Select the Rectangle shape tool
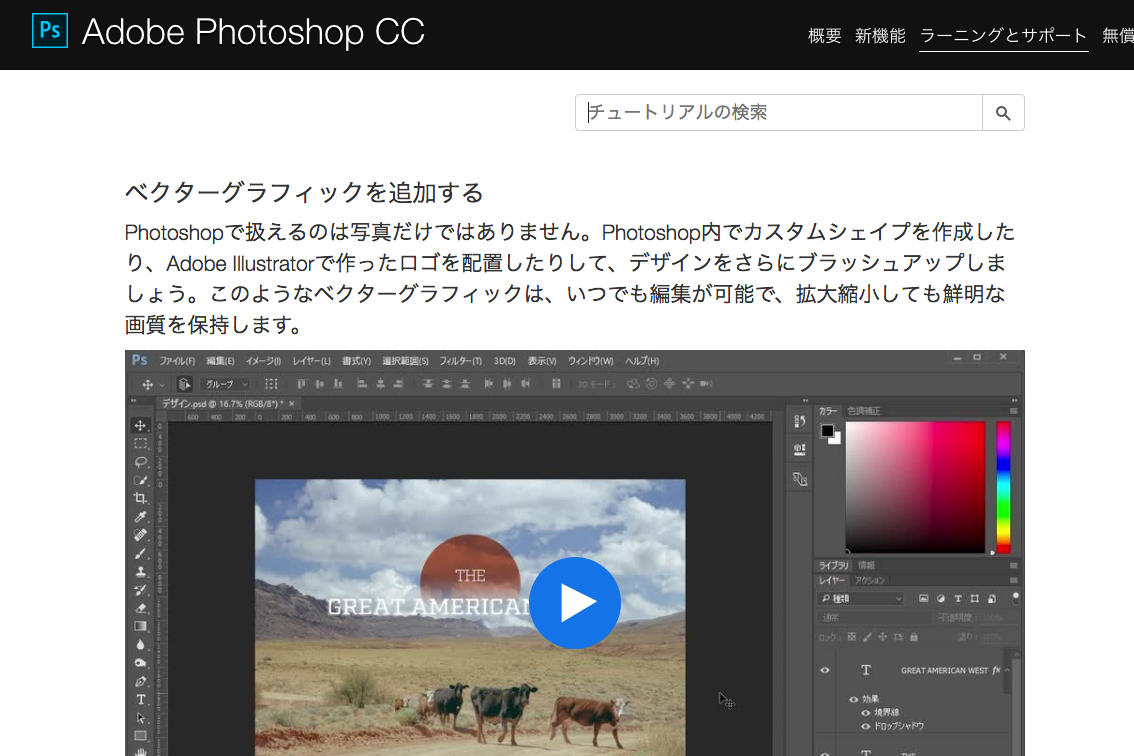This screenshot has height=756, width=1134. pos(140,736)
